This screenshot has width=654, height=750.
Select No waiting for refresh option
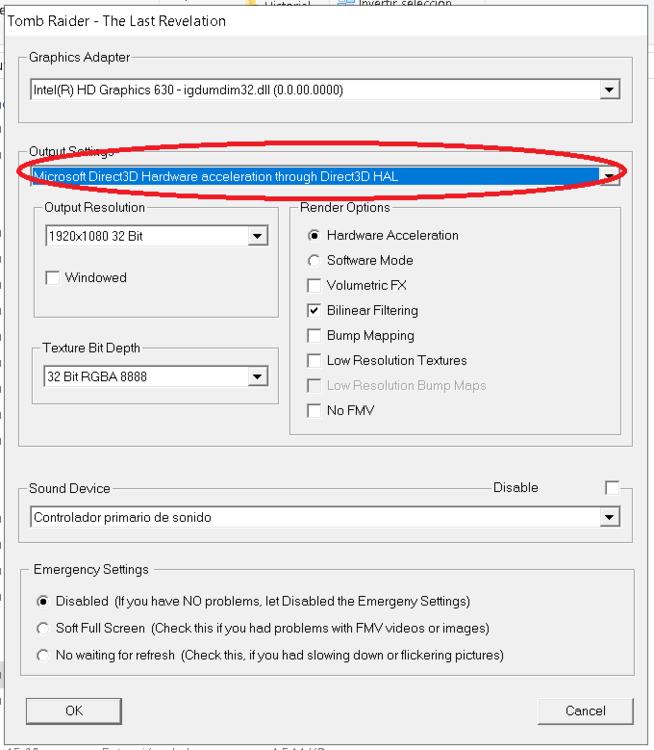(42, 656)
